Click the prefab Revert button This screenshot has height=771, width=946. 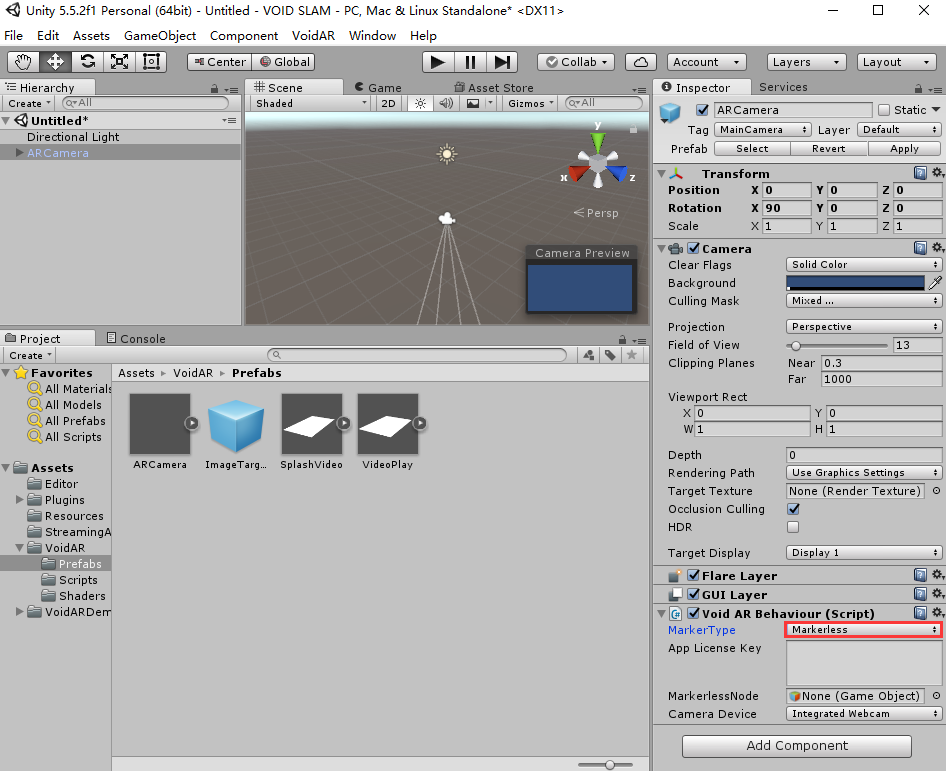[828, 148]
